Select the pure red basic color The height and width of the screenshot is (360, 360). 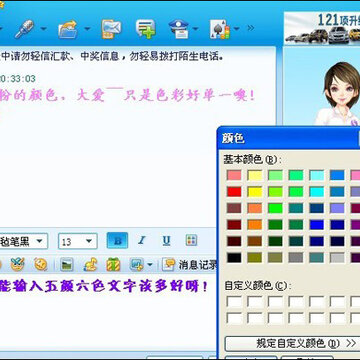point(234,192)
